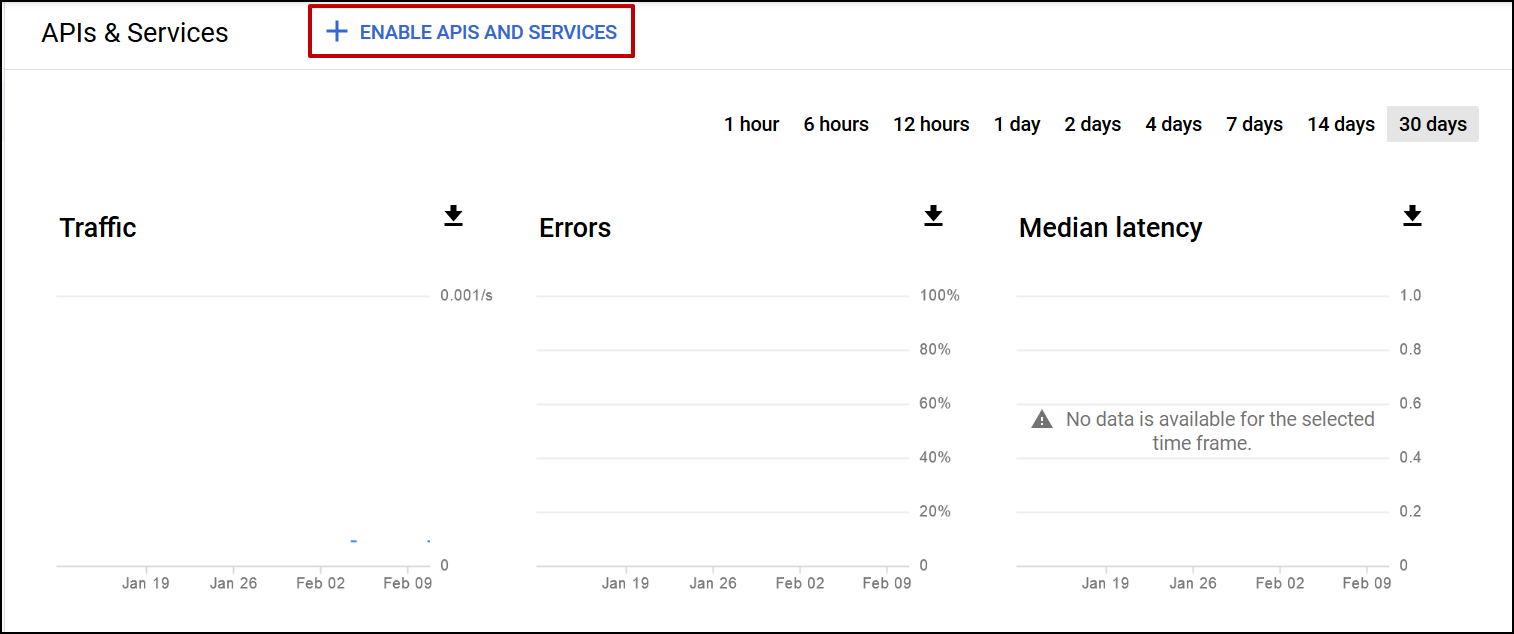
Task: Open ENABLE APIS AND SERVICES
Action: [x=487, y=32]
